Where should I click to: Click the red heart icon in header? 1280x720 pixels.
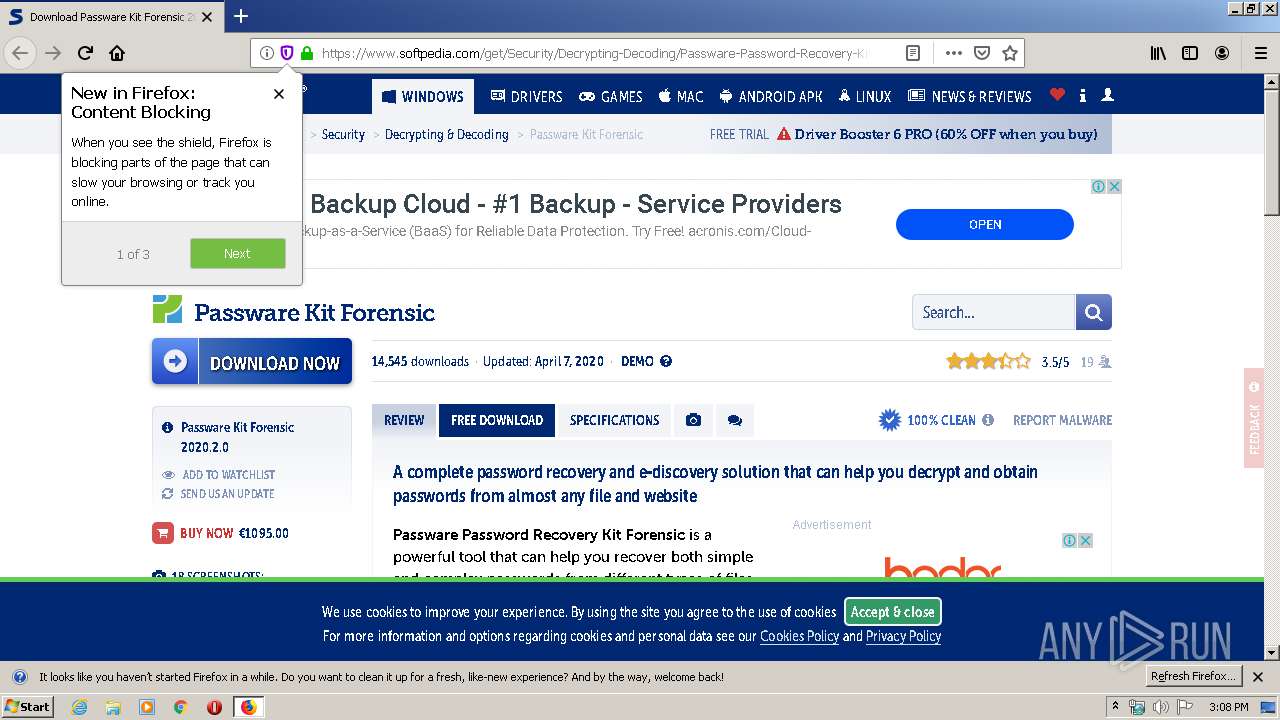(x=1057, y=95)
